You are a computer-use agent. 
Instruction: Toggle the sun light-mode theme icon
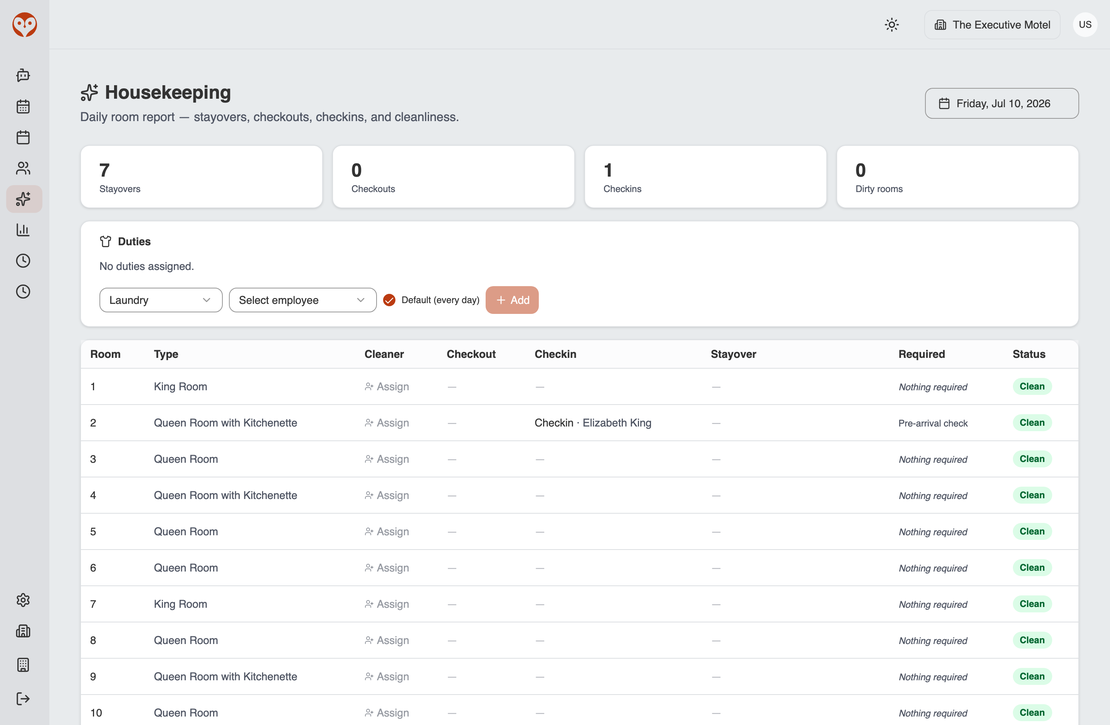click(892, 25)
